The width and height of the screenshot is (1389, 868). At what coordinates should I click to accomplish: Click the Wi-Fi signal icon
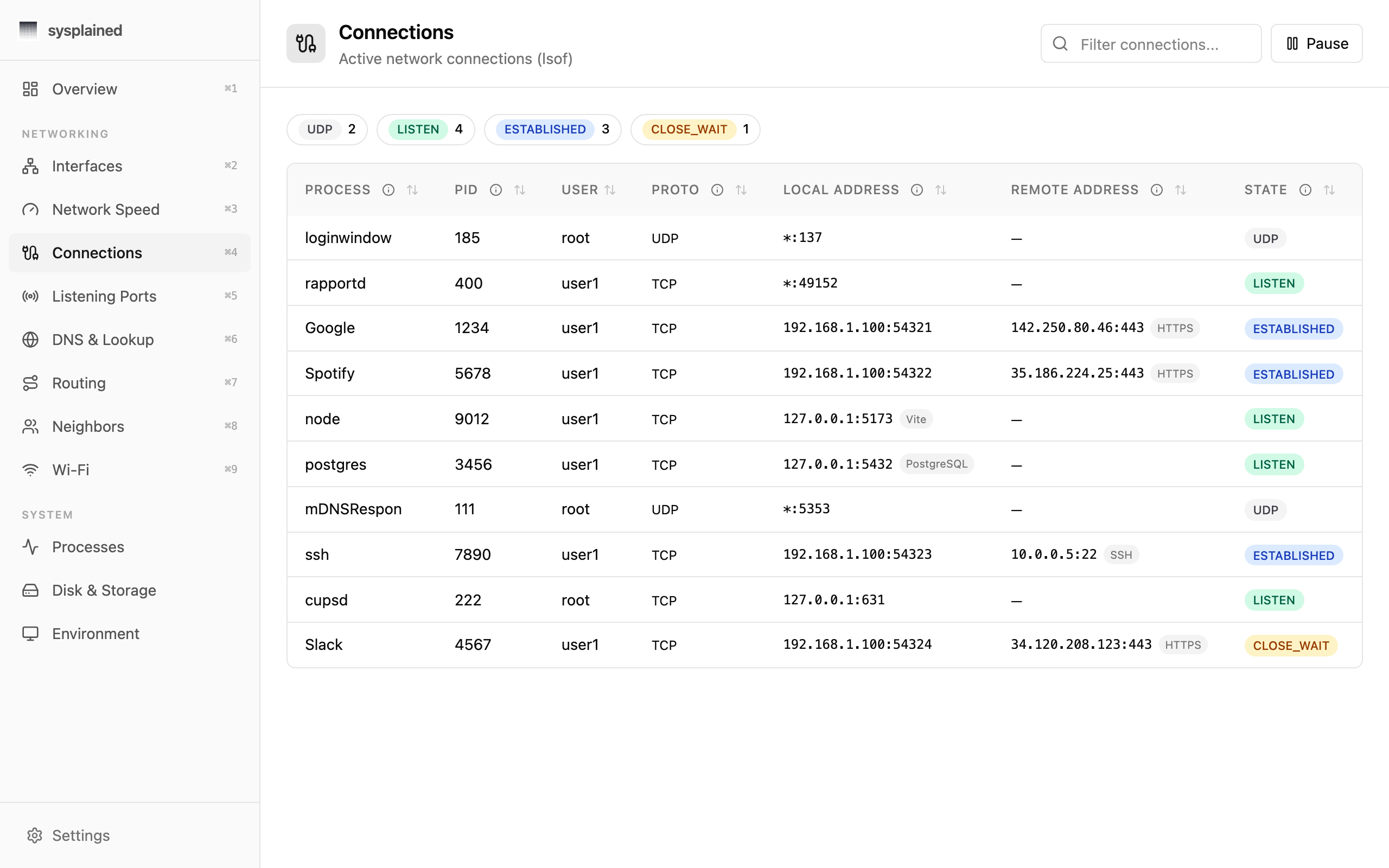coord(30,470)
